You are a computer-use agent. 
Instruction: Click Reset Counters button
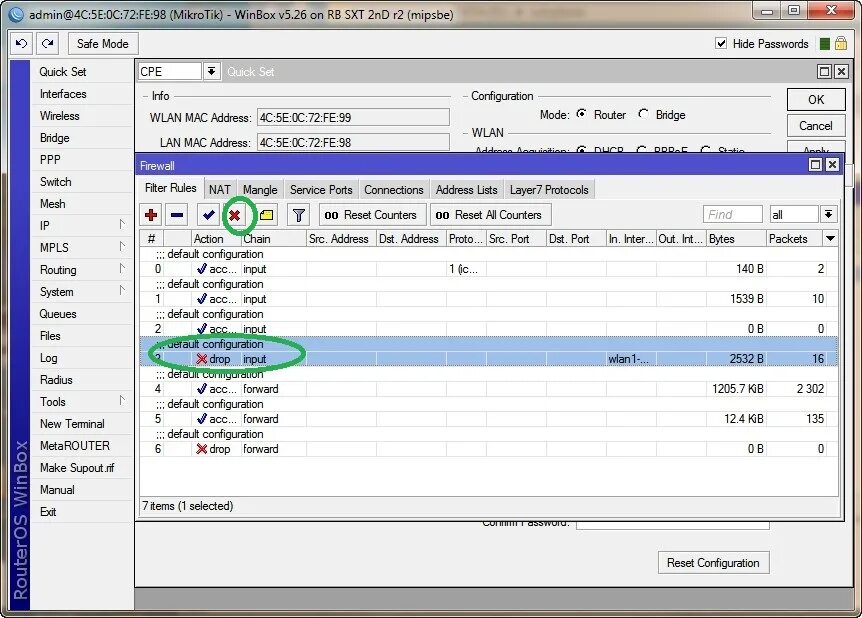point(372,215)
